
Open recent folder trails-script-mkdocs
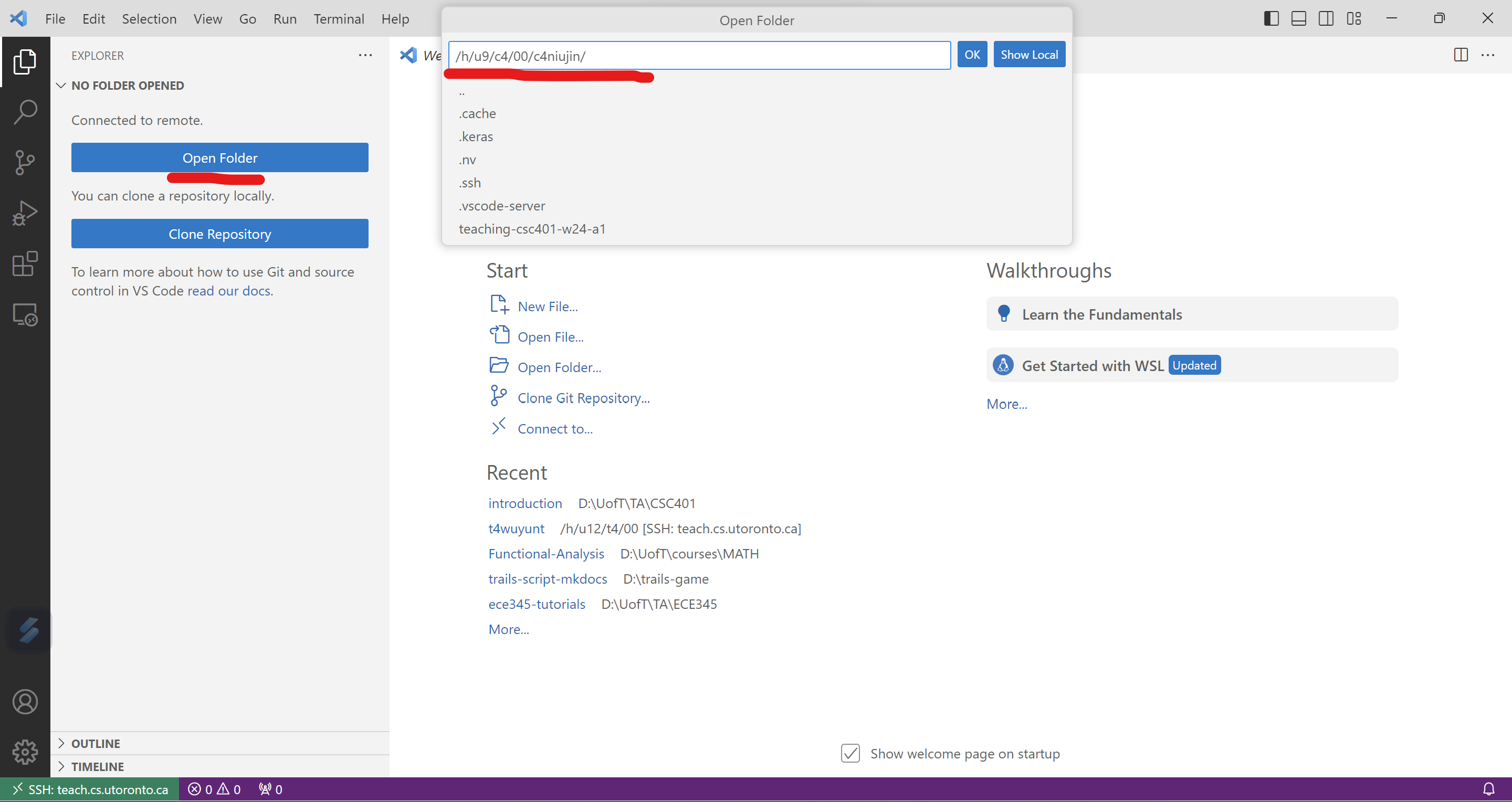click(548, 579)
